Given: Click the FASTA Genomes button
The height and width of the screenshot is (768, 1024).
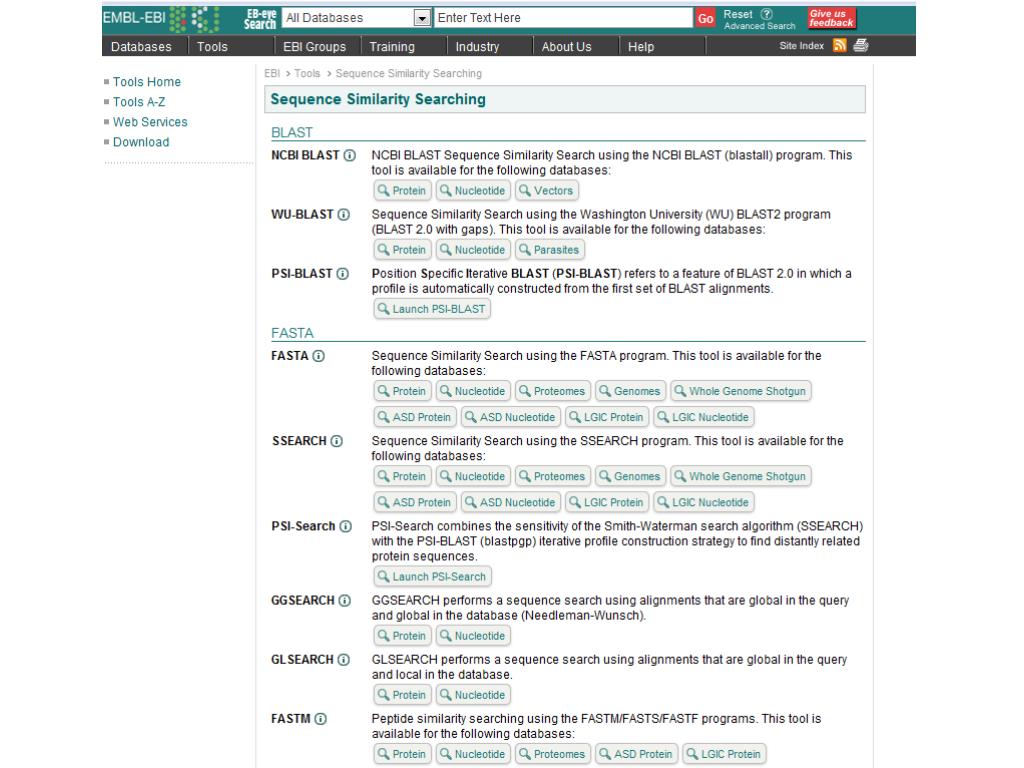Looking at the screenshot, I should 630,391.
